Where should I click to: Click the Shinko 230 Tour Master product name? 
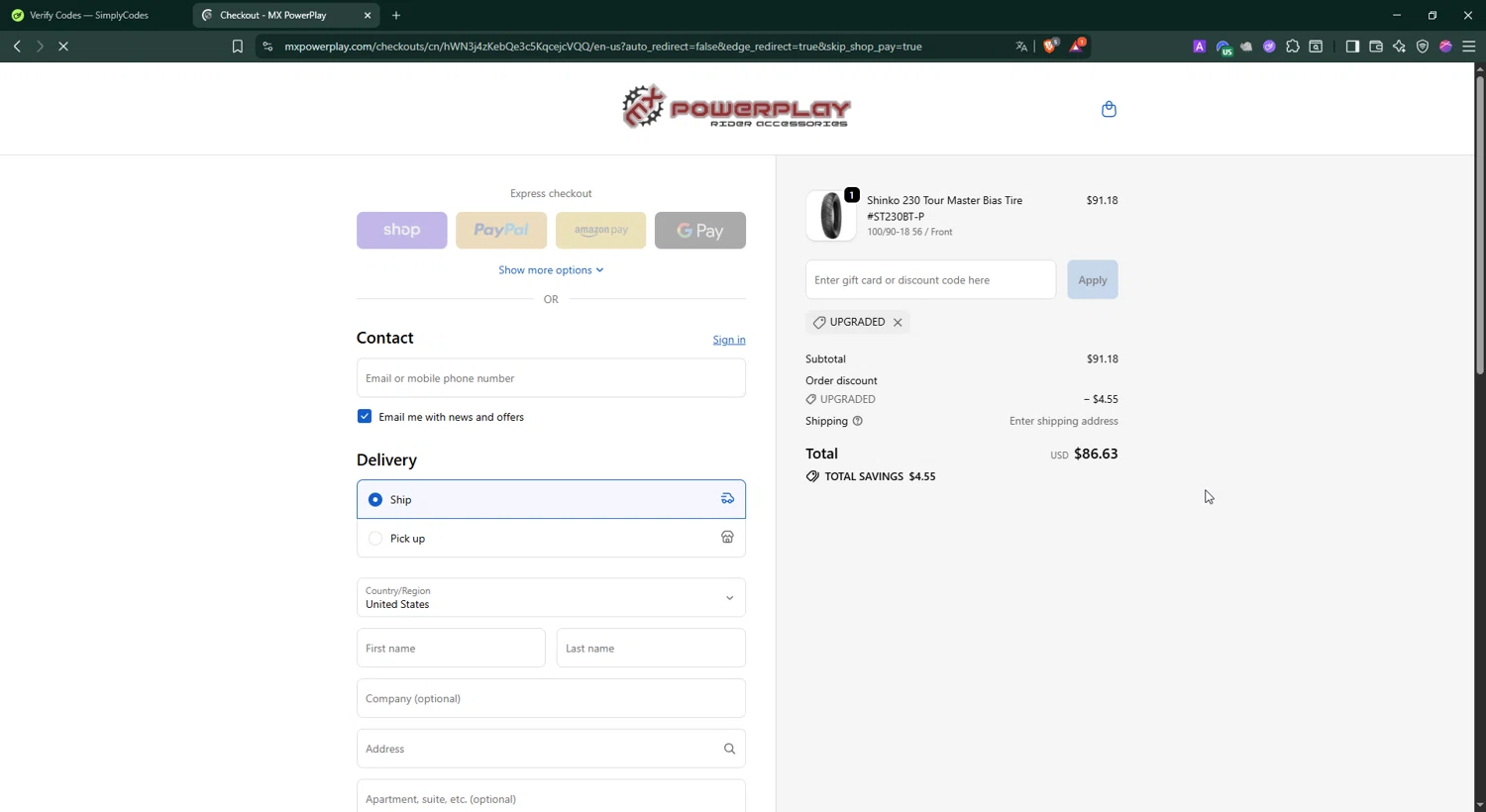(944, 208)
